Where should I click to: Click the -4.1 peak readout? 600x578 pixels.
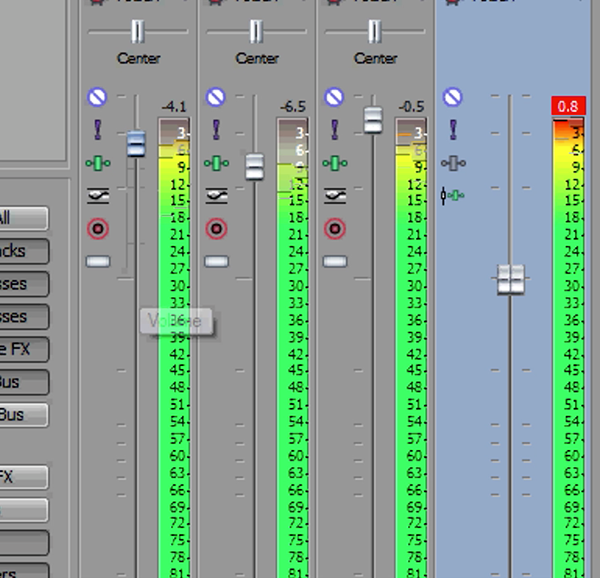(x=174, y=106)
